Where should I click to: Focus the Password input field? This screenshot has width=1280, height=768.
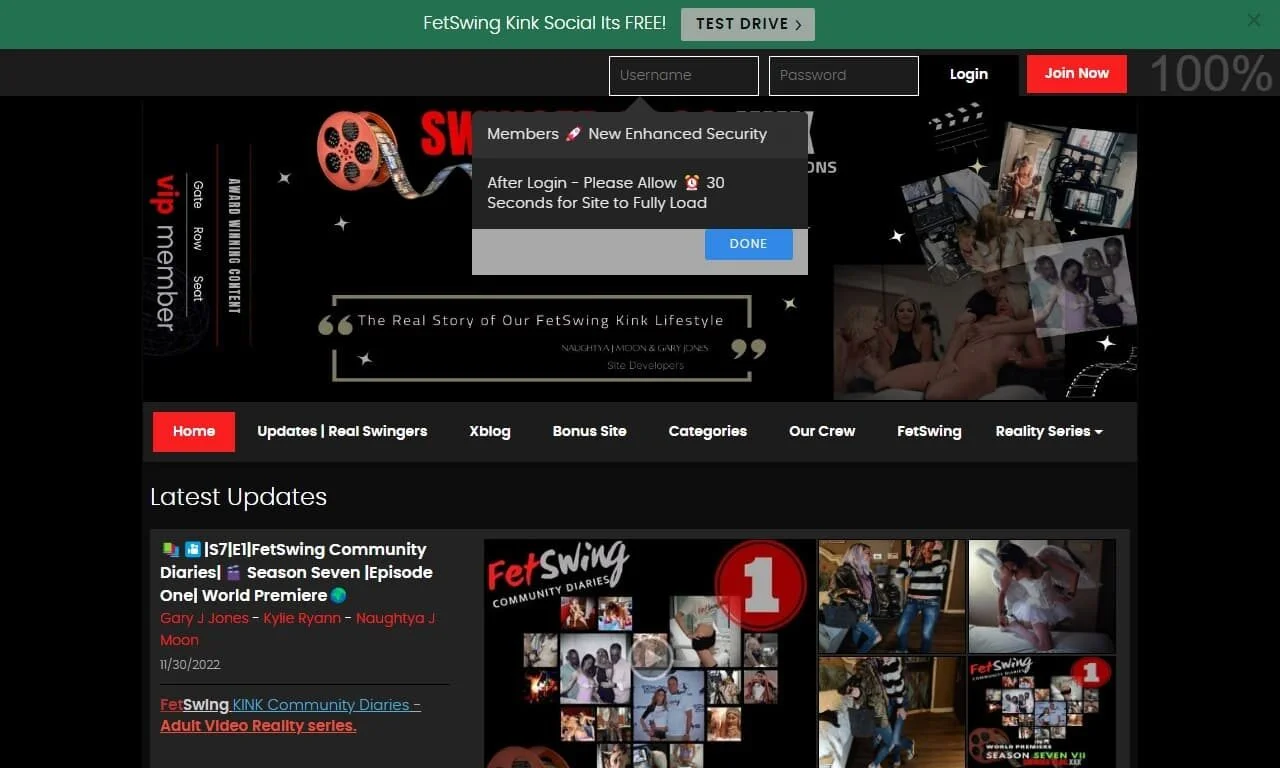844,76
